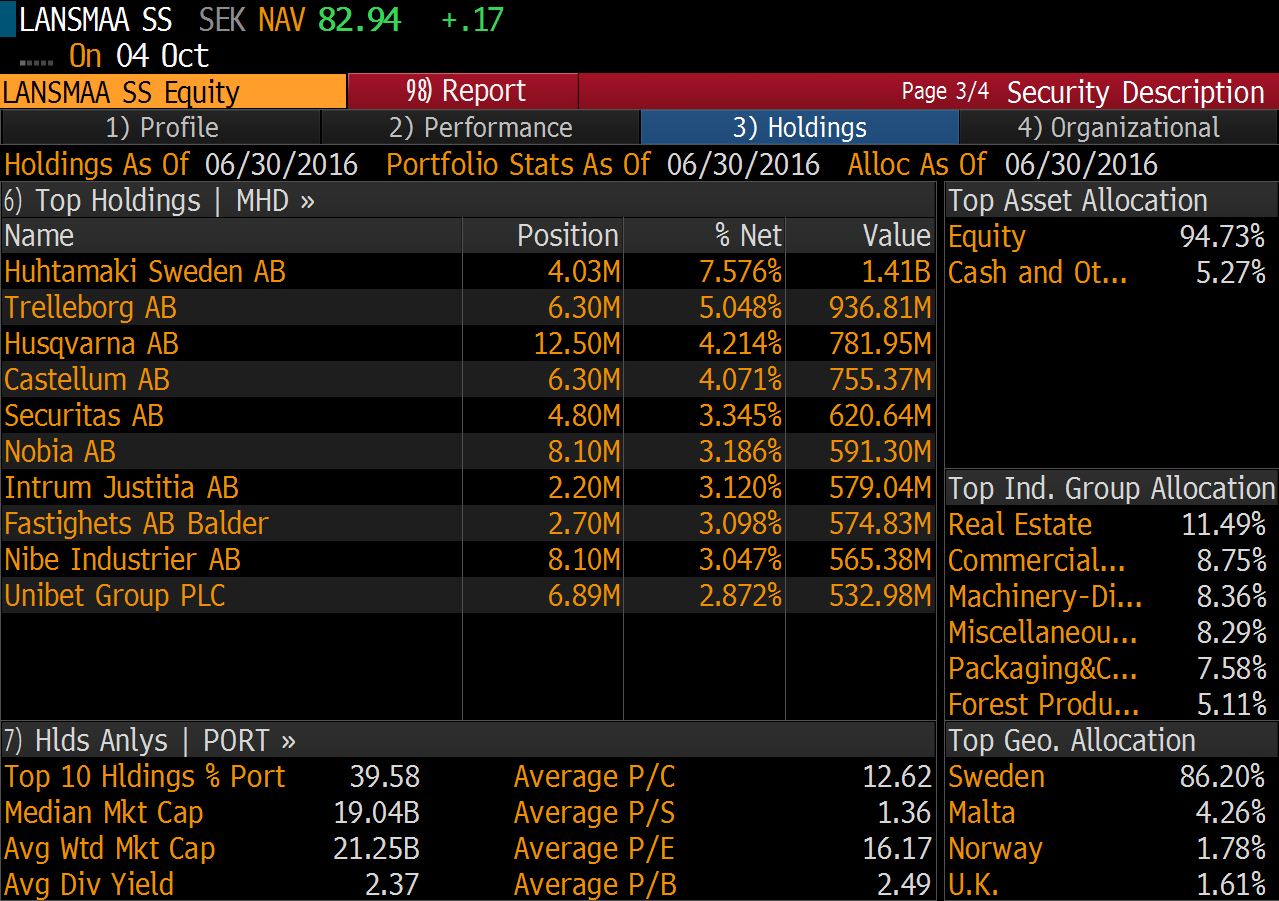Click Fastighets AB Balder row

point(137,523)
